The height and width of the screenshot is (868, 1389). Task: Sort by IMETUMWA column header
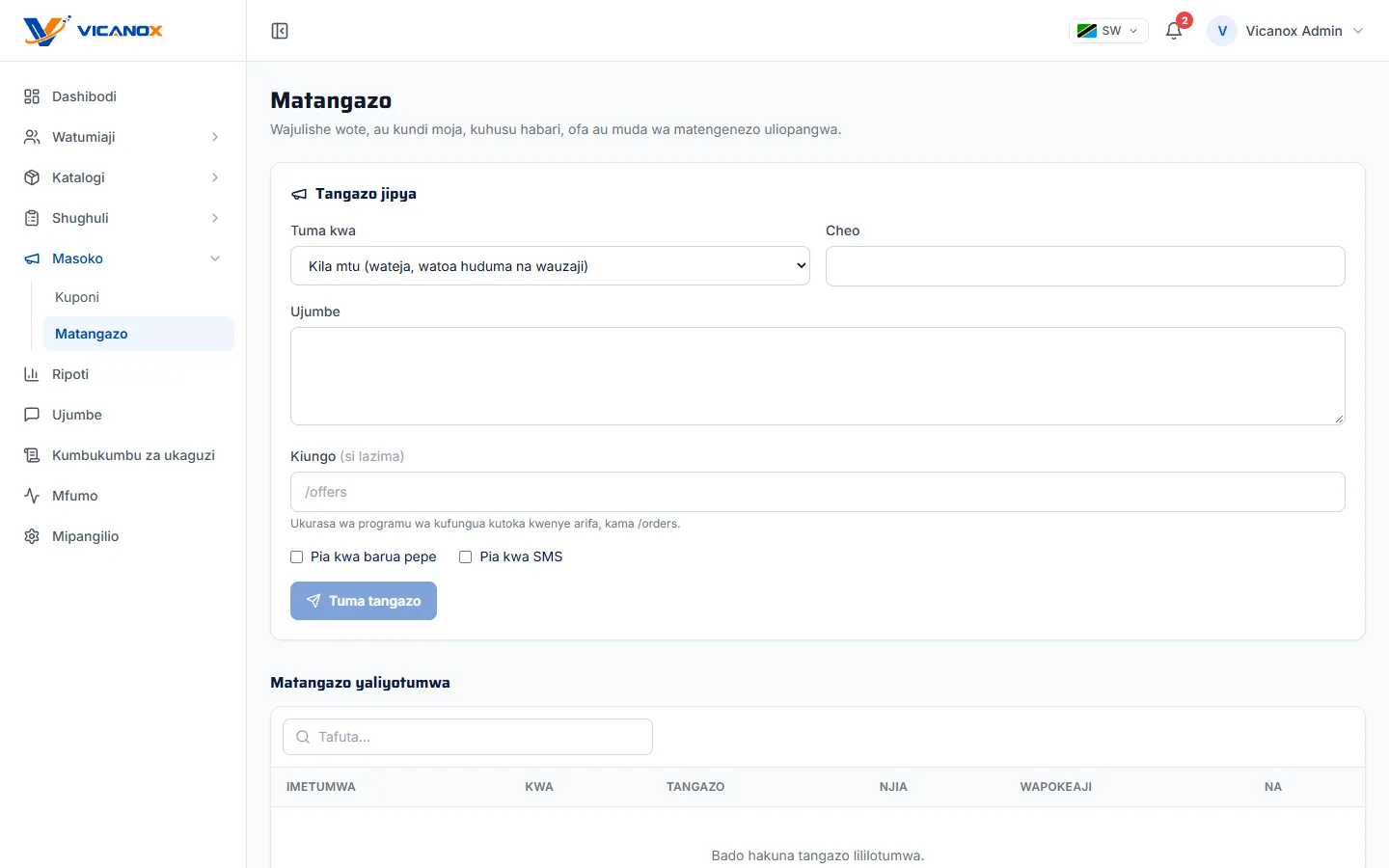click(x=321, y=787)
